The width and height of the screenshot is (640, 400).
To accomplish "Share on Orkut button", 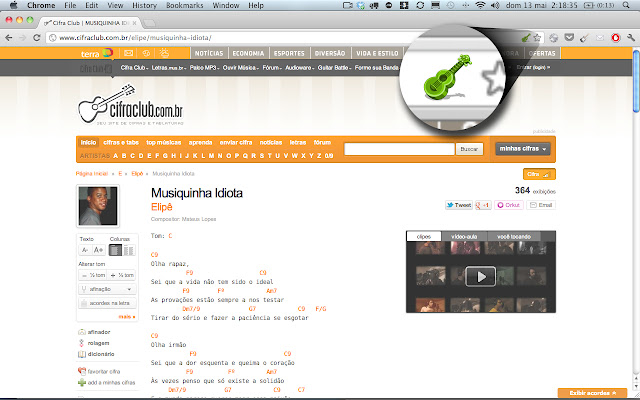I will click(509, 205).
